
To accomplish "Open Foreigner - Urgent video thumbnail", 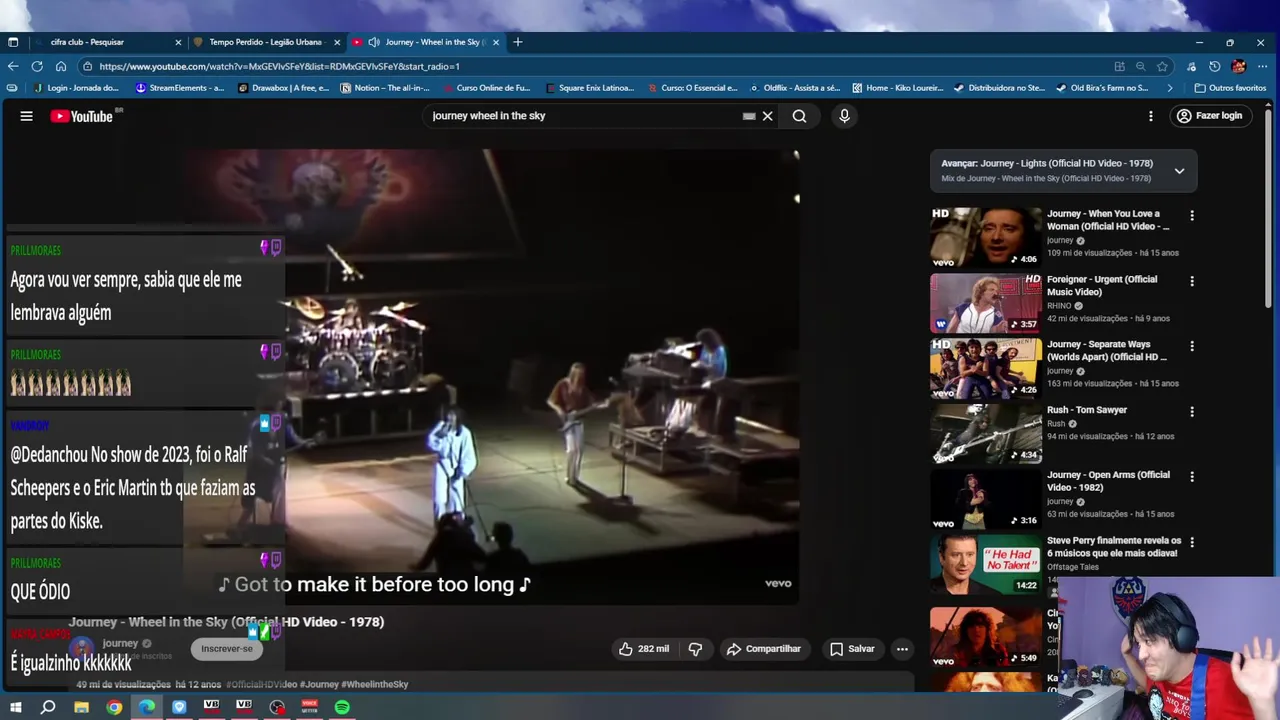I will click(x=985, y=302).
